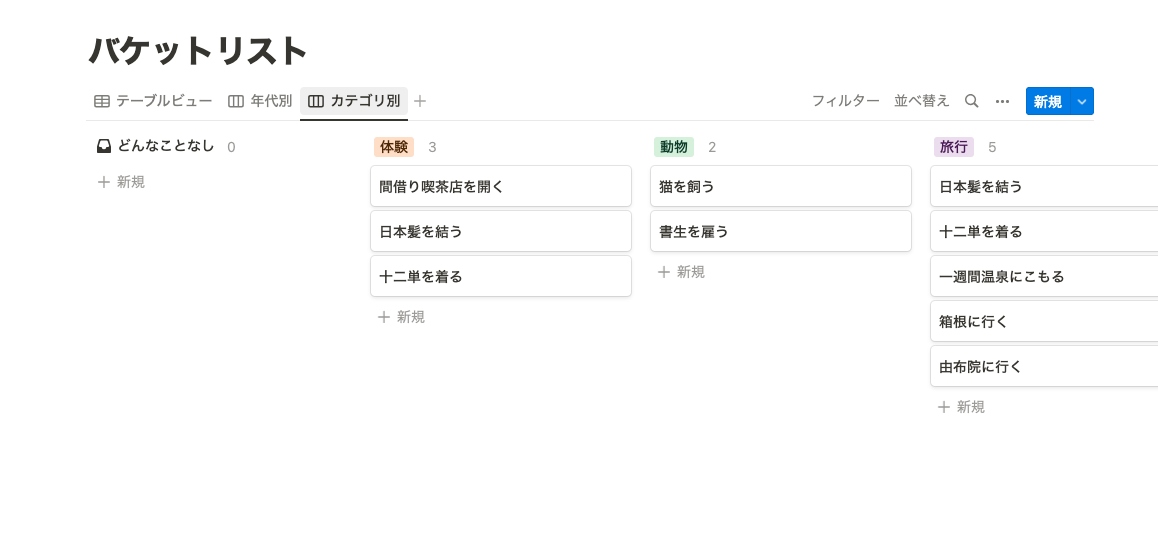Image resolution: width=1158 pixels, height=558 pixels.
Task: Open the 並べ替え sort option
Action: pos(922,101)
